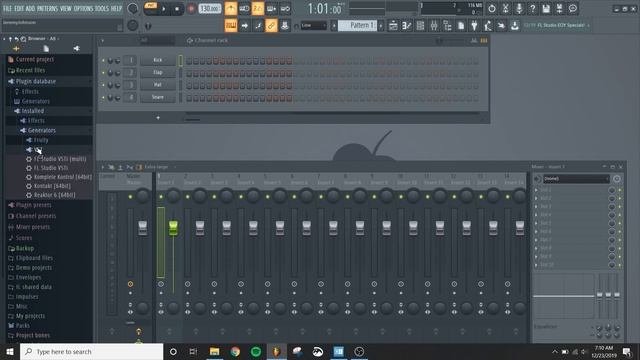Click the tempo value 130.000 field
Viewport: 640px width, 360px height.
point(210,9)
